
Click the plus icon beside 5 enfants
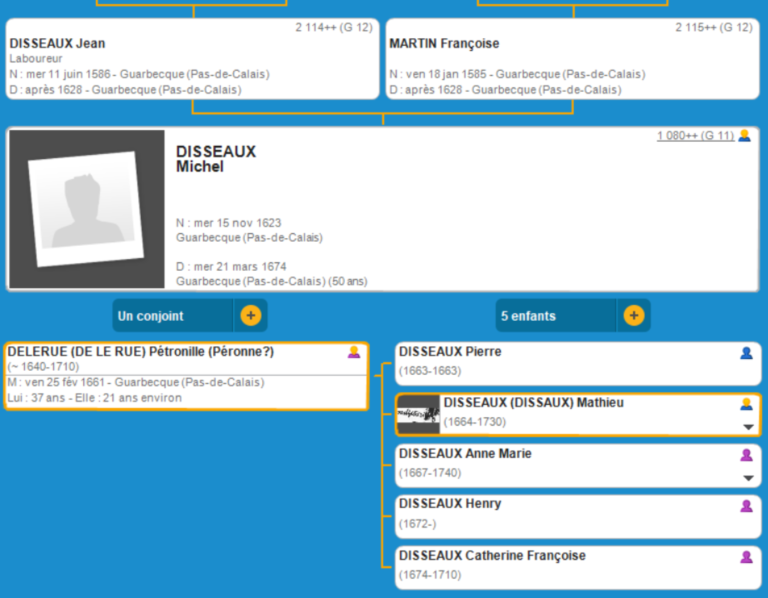coord(633,315)
